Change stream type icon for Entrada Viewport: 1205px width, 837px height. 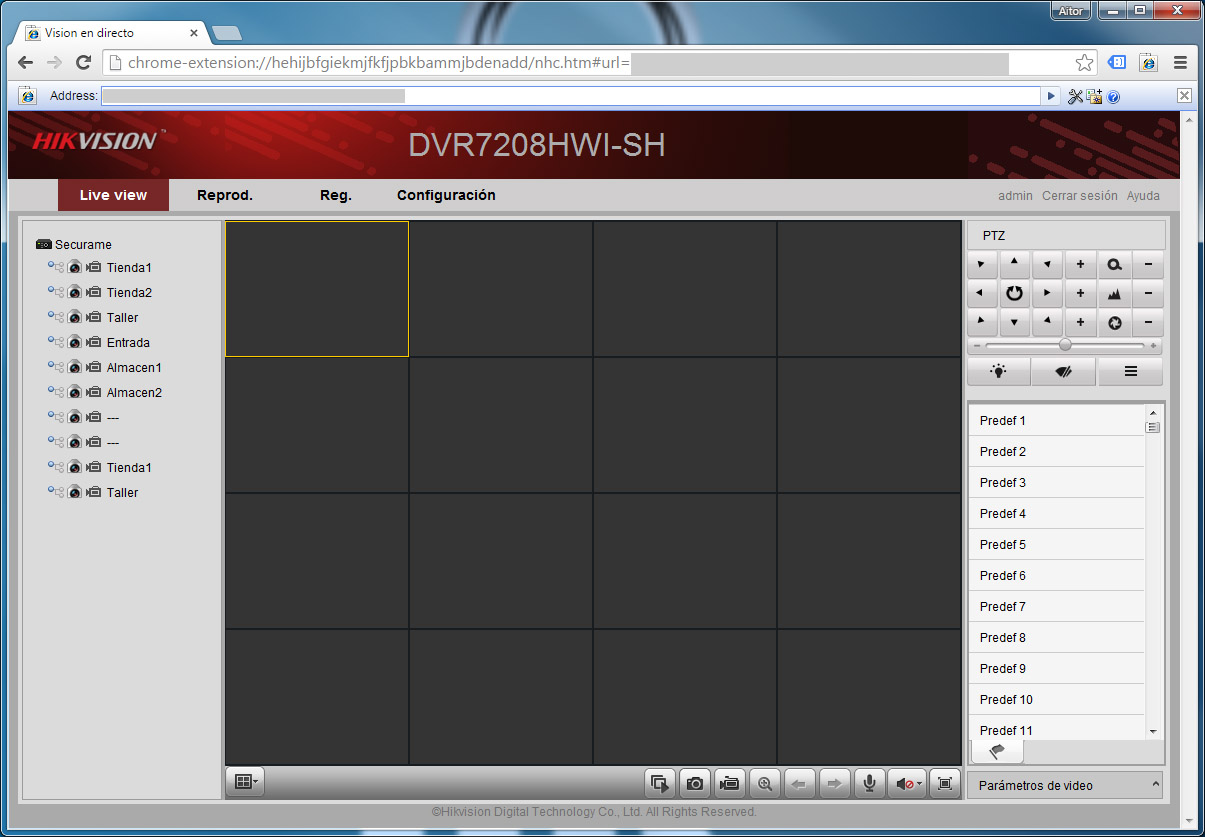coord(56,342)
